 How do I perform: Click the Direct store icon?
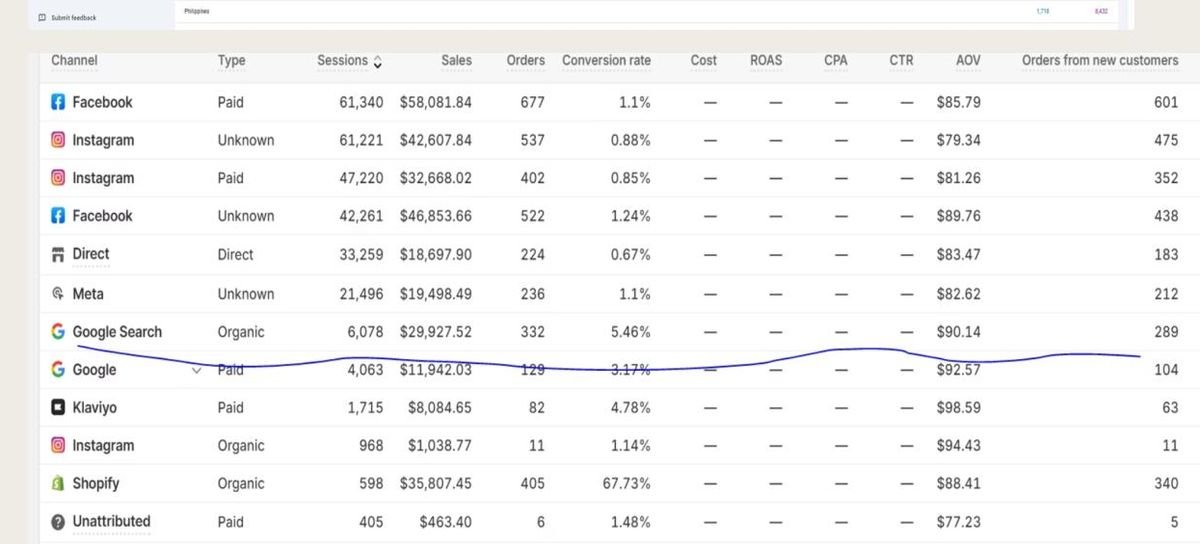tap(58, 254)
